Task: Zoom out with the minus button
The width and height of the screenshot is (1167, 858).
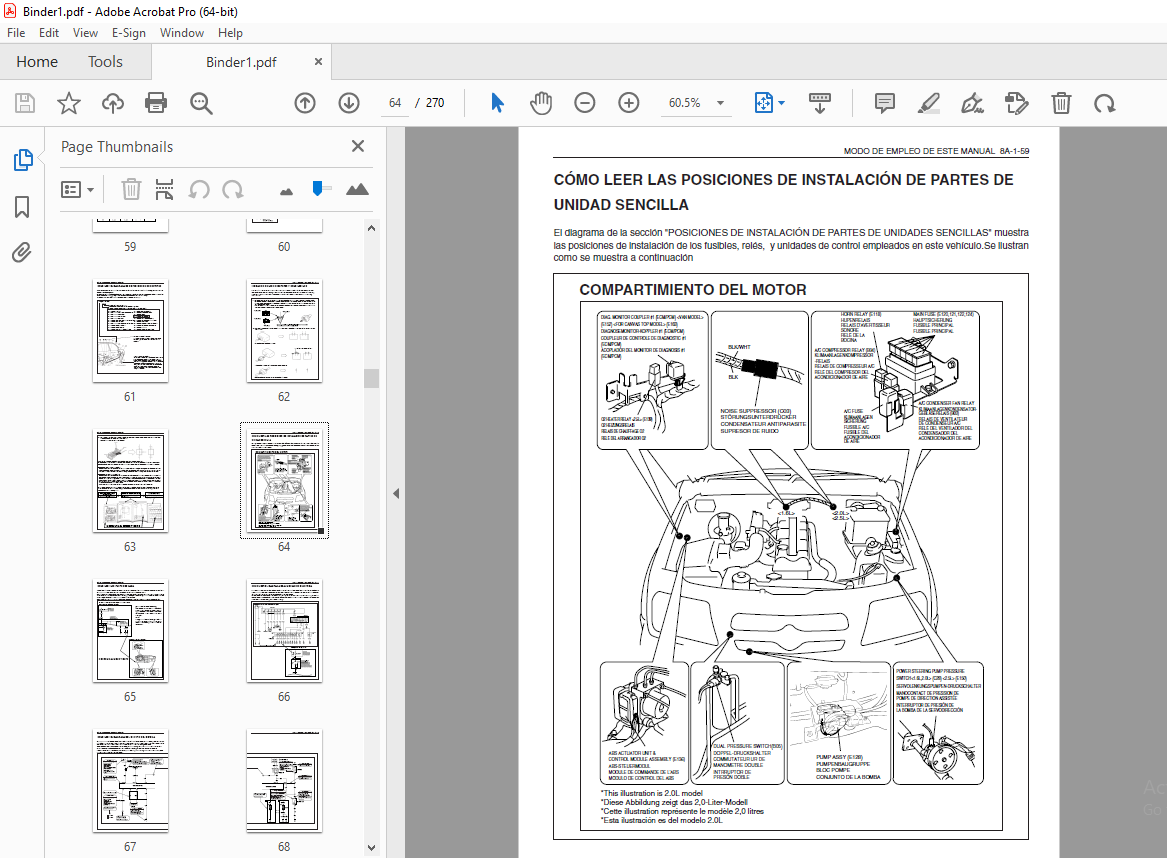Action: [585, 103]
